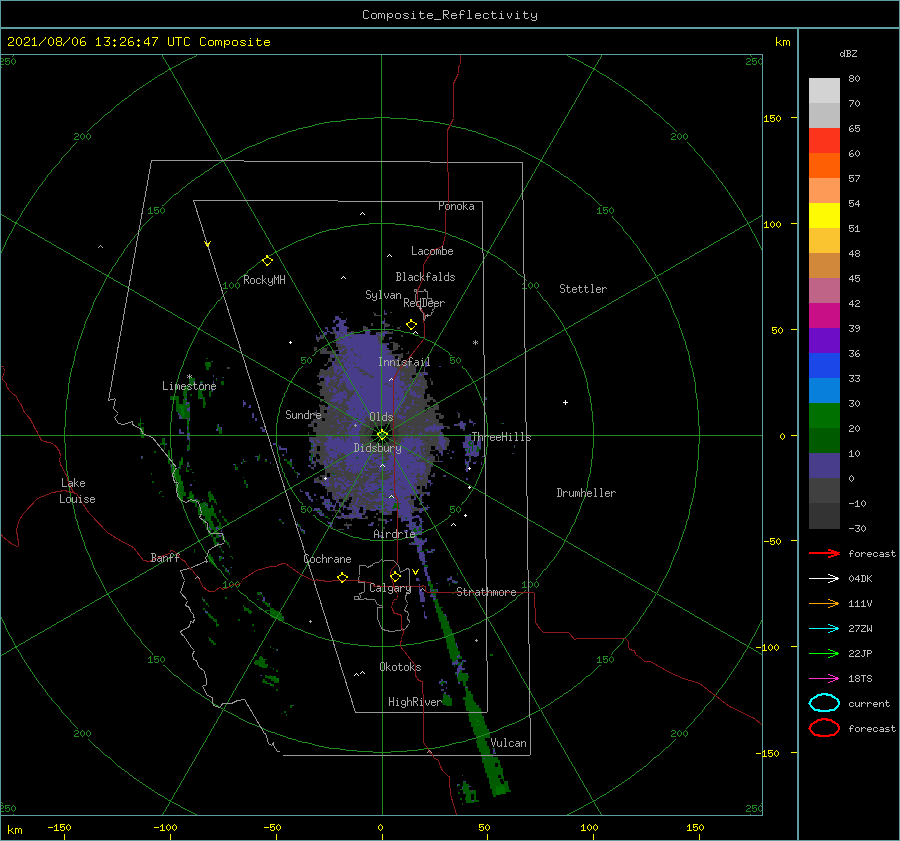
Task: Click the 111V orange arrow legend icon
Action: click(824, 603)
